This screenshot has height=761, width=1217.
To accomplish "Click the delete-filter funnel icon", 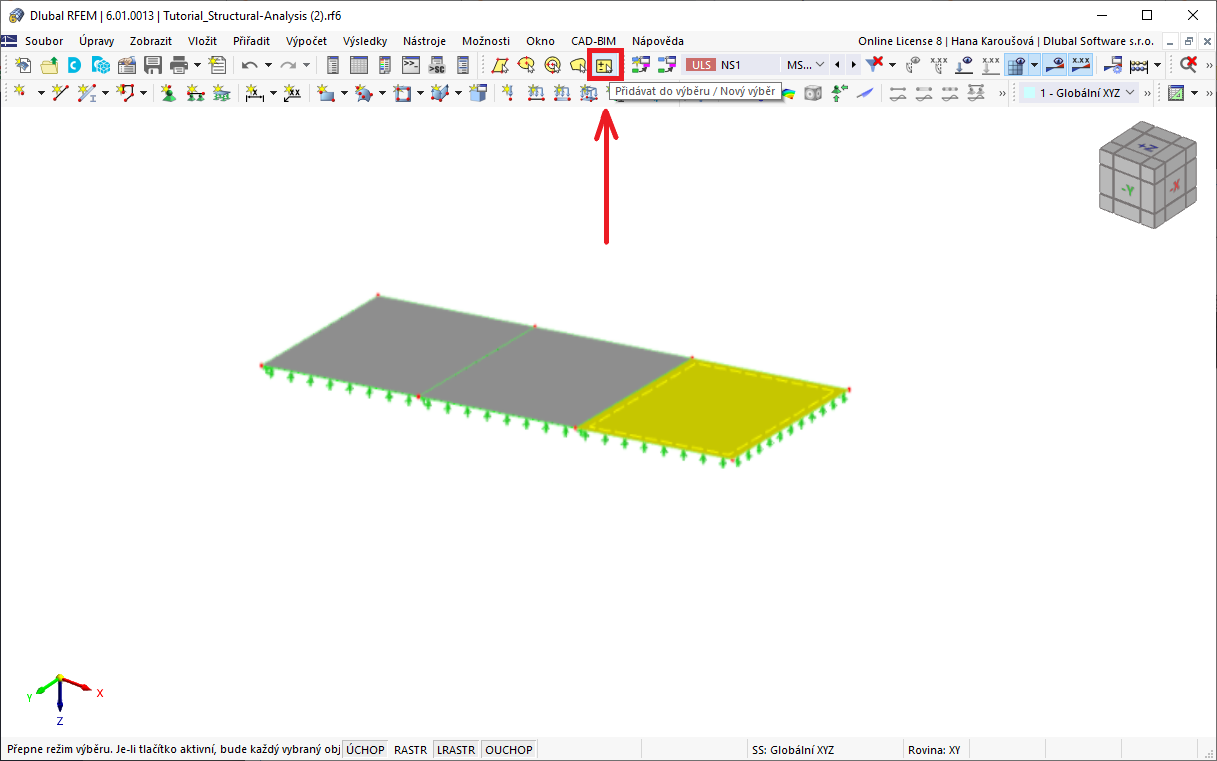I will 875,65.
